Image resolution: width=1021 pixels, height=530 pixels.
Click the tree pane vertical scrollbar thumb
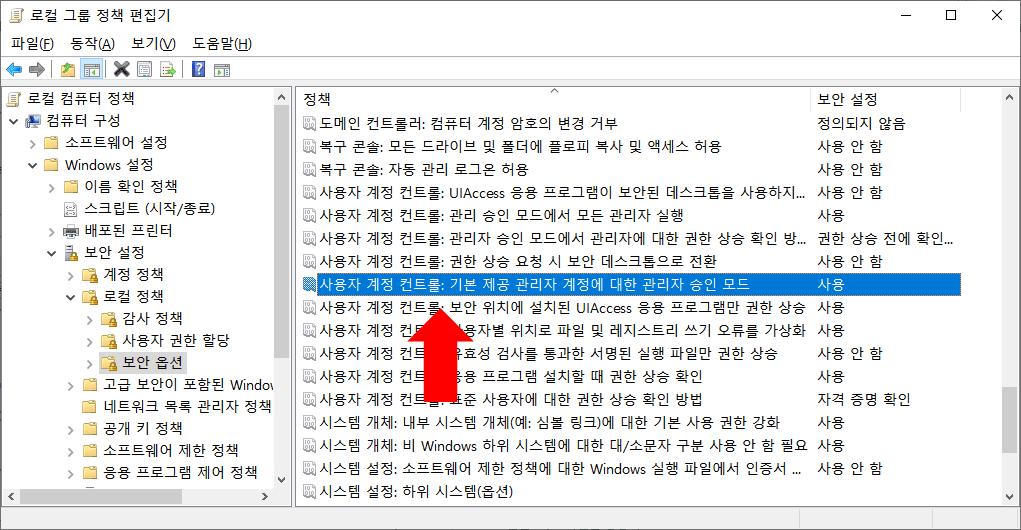pos(281,231)
